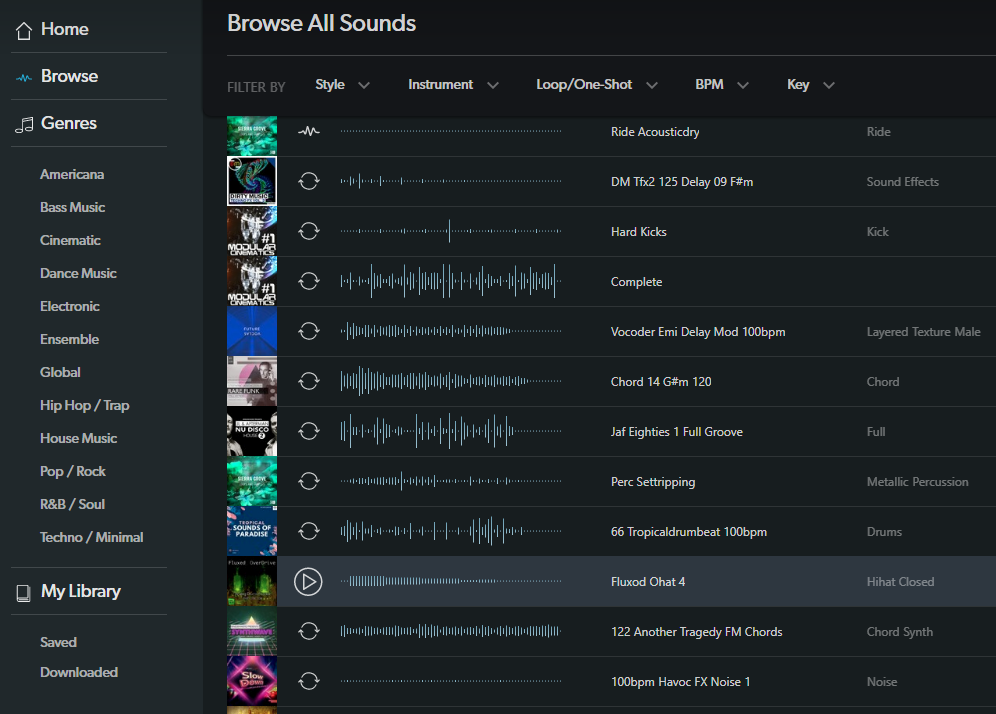
Task: Open Nu Disco artwork for Jaf Eighties
Action: pyautogui.click(x=252, y=431)
